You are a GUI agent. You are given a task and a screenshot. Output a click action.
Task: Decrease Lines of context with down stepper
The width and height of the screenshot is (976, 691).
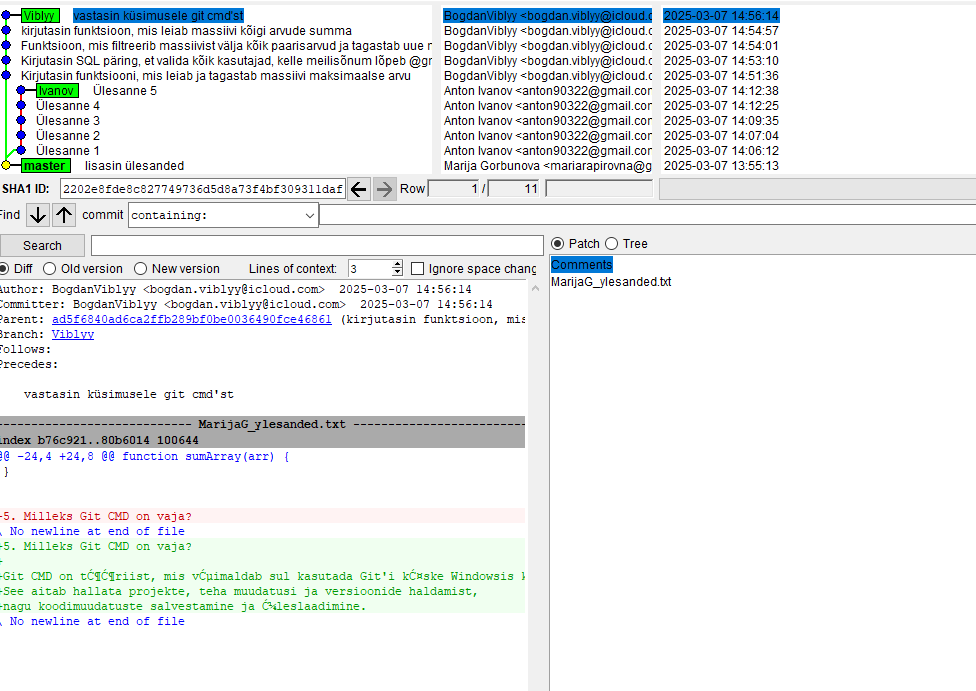pyautogui.click(x=397, y=273)
